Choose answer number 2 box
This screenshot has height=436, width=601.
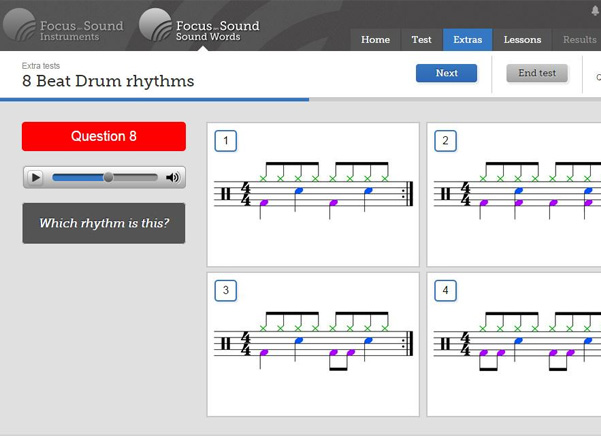pos(445,141)
